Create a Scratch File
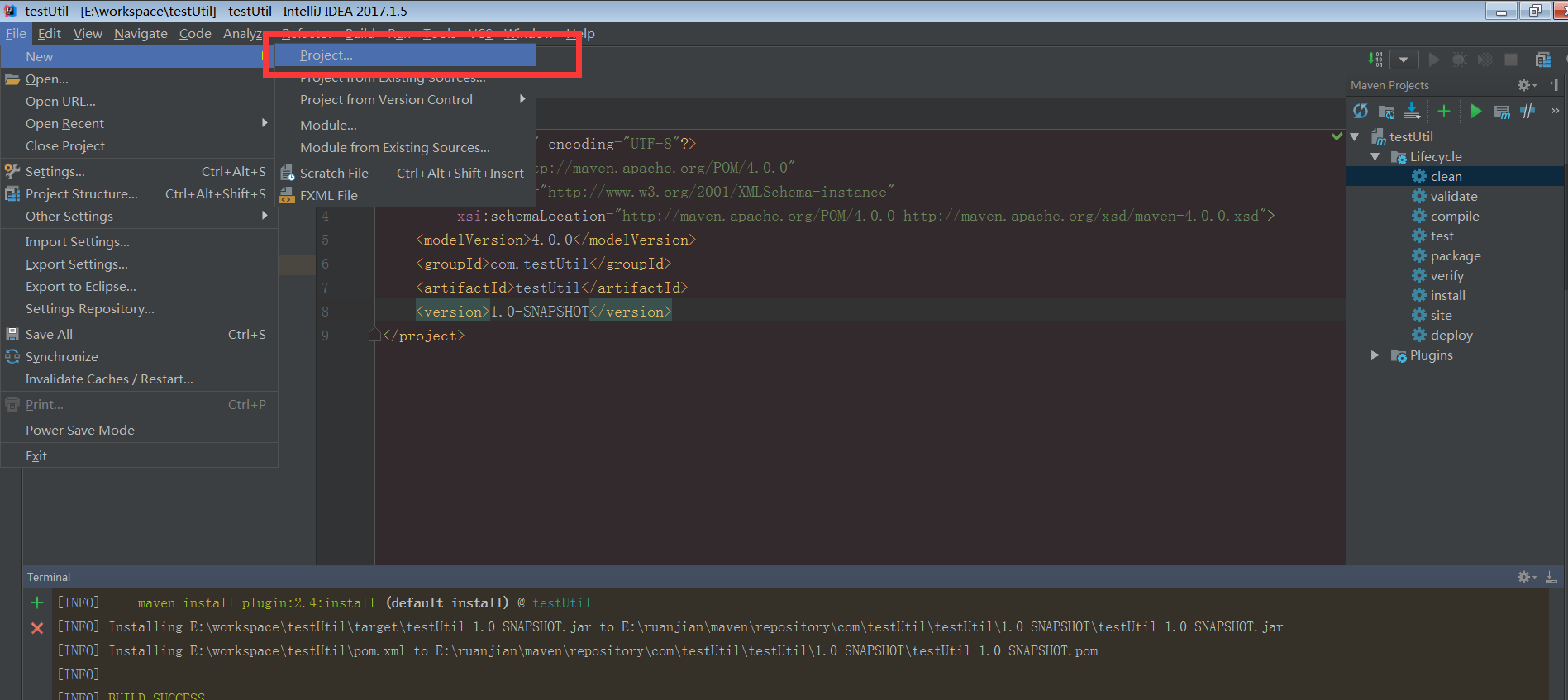Viewport: 1568px width, 700px height. (x=405, y=173)
